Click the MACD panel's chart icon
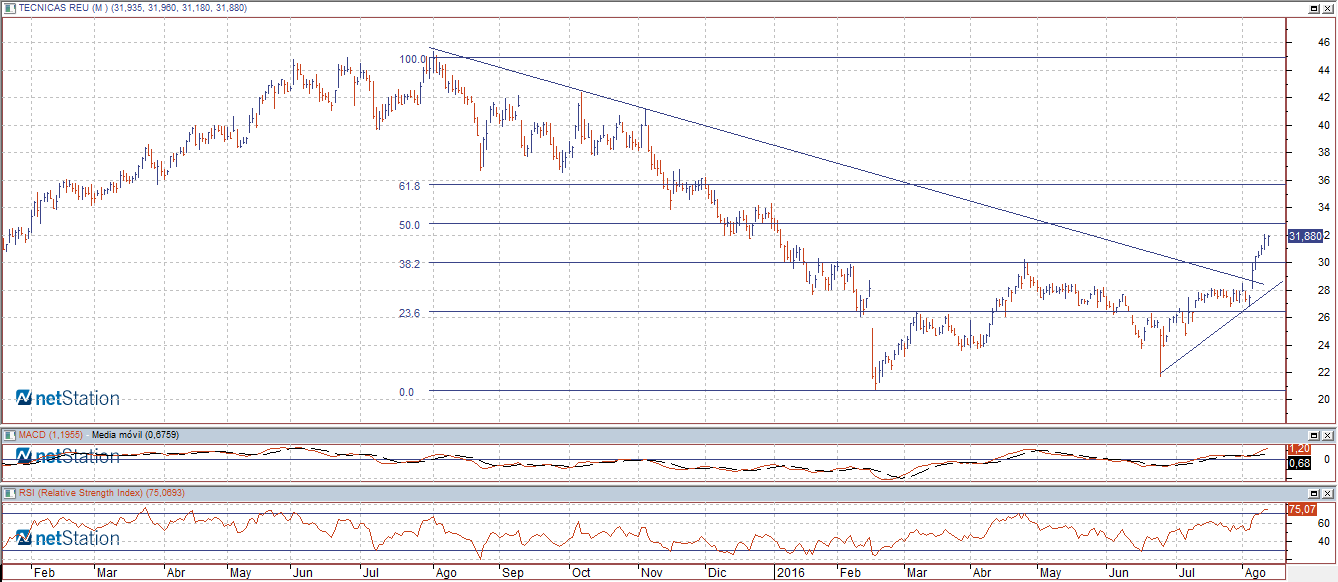Screen dimensions: 1338x582 point(9,435)
